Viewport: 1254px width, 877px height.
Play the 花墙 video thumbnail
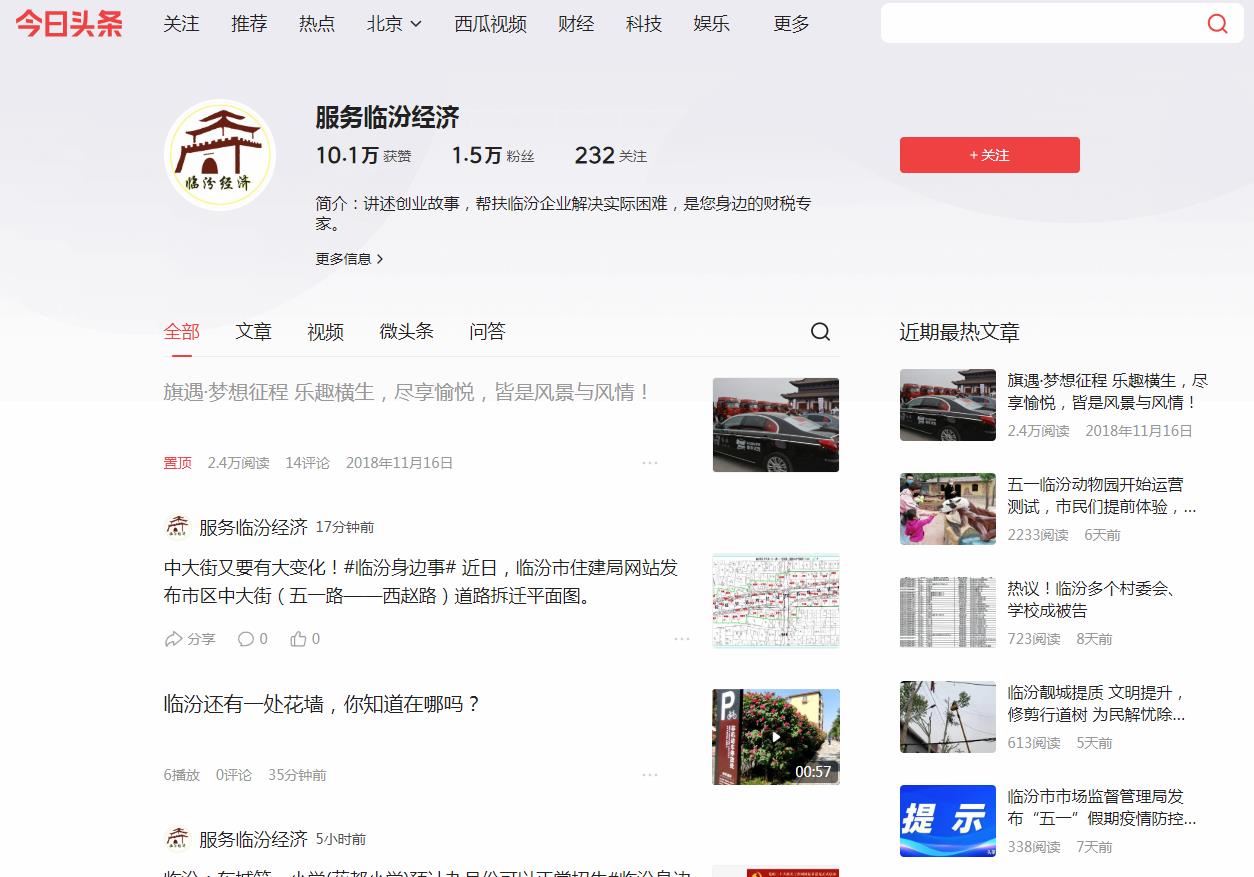(776, 737)
